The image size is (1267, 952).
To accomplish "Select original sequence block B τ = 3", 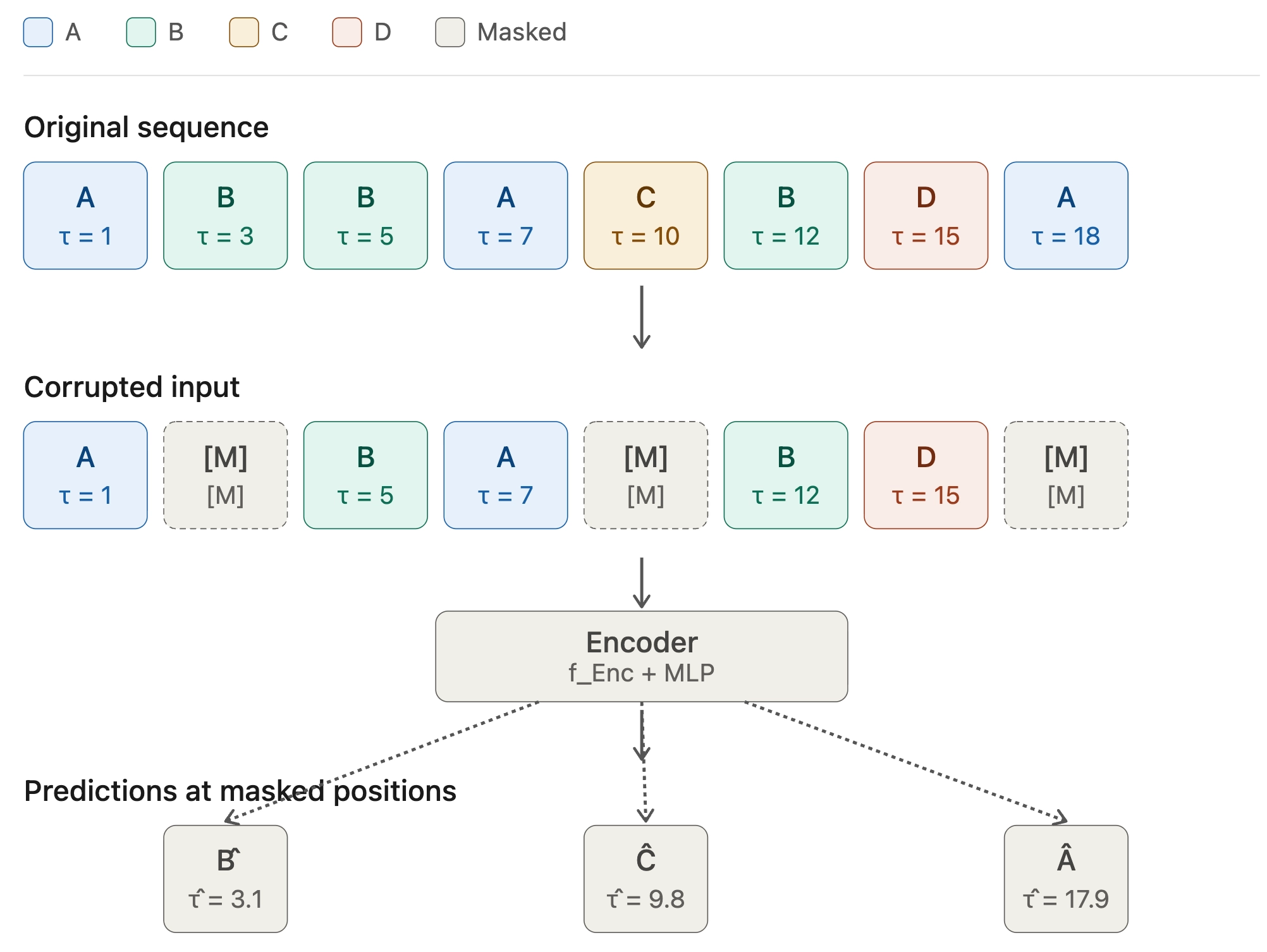I will click(226, 216).
